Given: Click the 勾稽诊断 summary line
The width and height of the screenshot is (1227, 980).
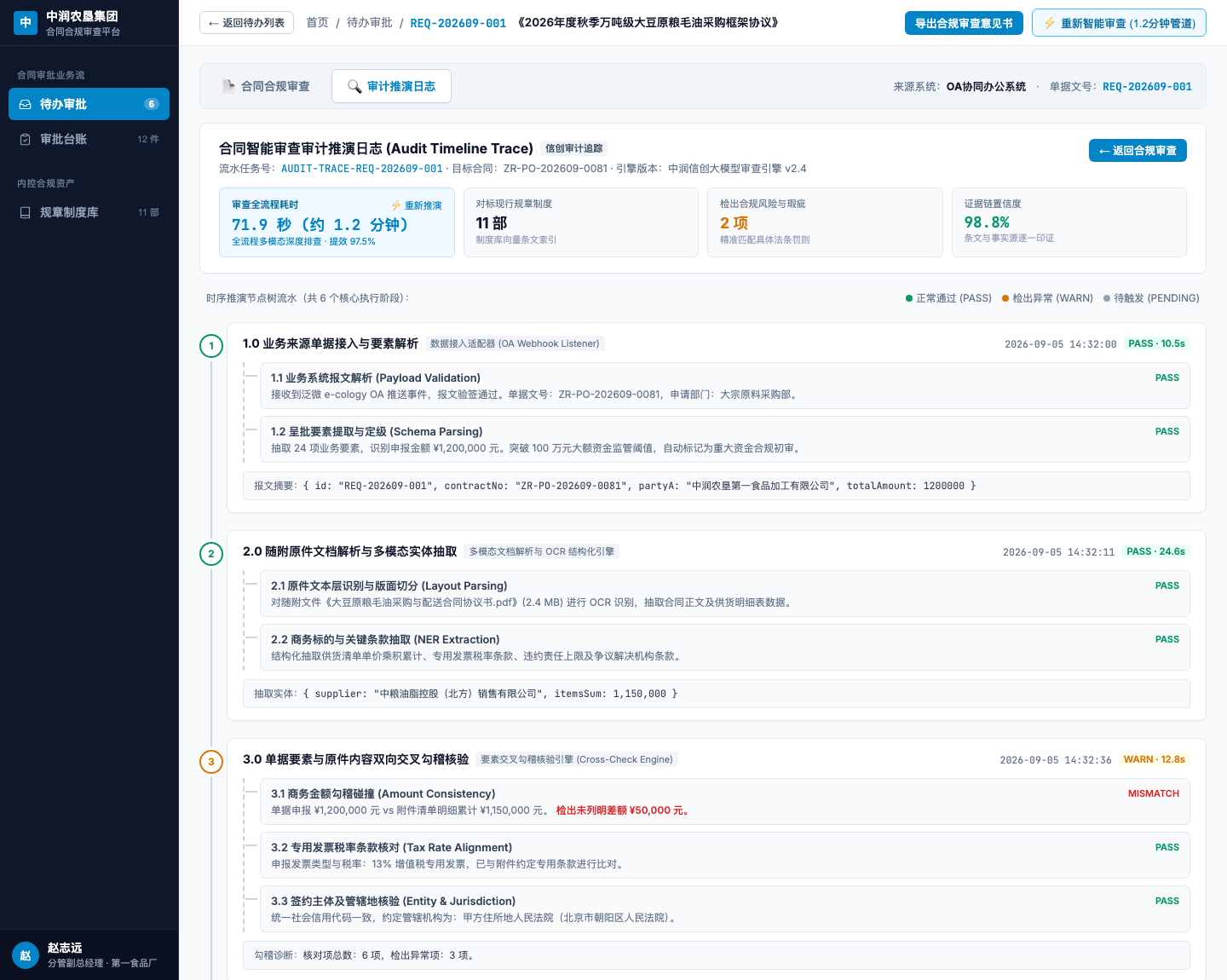Looking at the screenshot, I should 717,955.
